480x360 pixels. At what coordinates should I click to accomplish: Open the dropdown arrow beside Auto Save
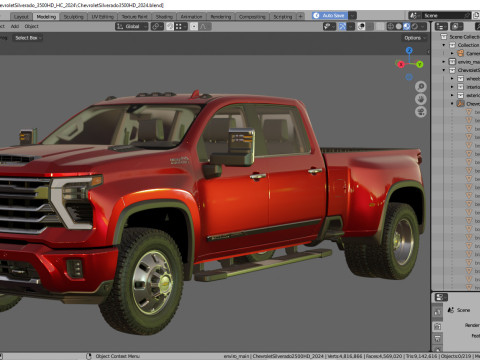click(x=352, y=15)
